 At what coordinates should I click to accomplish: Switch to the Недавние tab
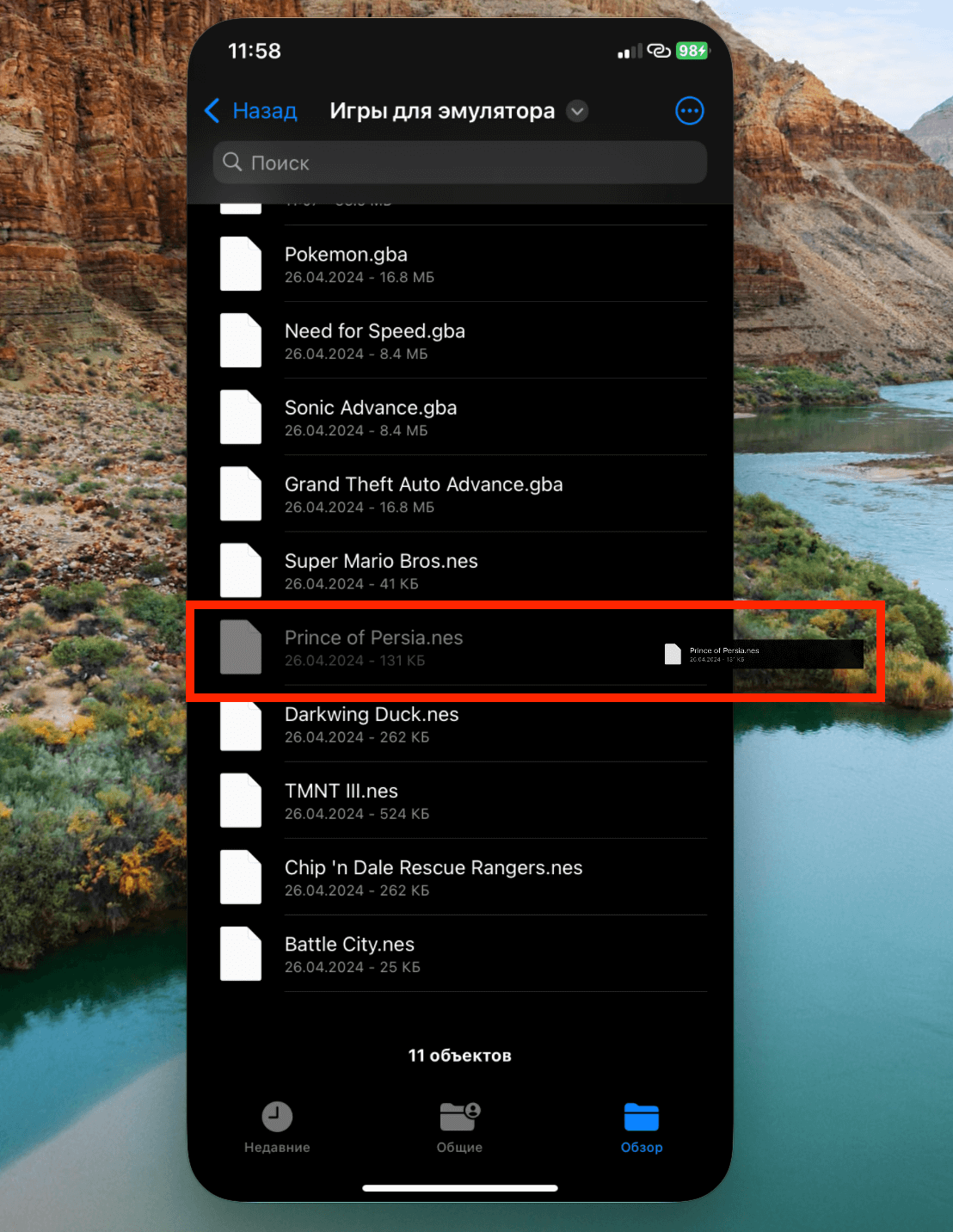point(277,1127)
